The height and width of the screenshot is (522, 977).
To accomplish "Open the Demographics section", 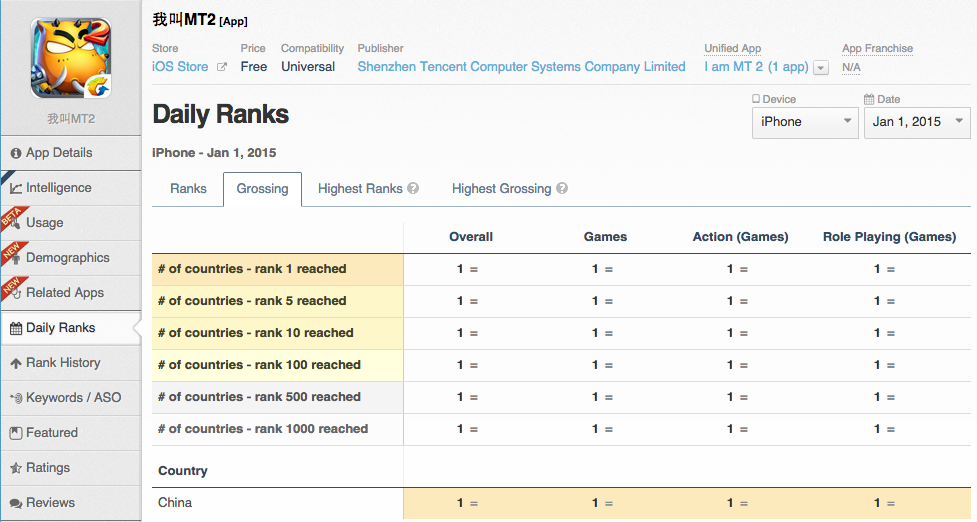I will point(71,258).
